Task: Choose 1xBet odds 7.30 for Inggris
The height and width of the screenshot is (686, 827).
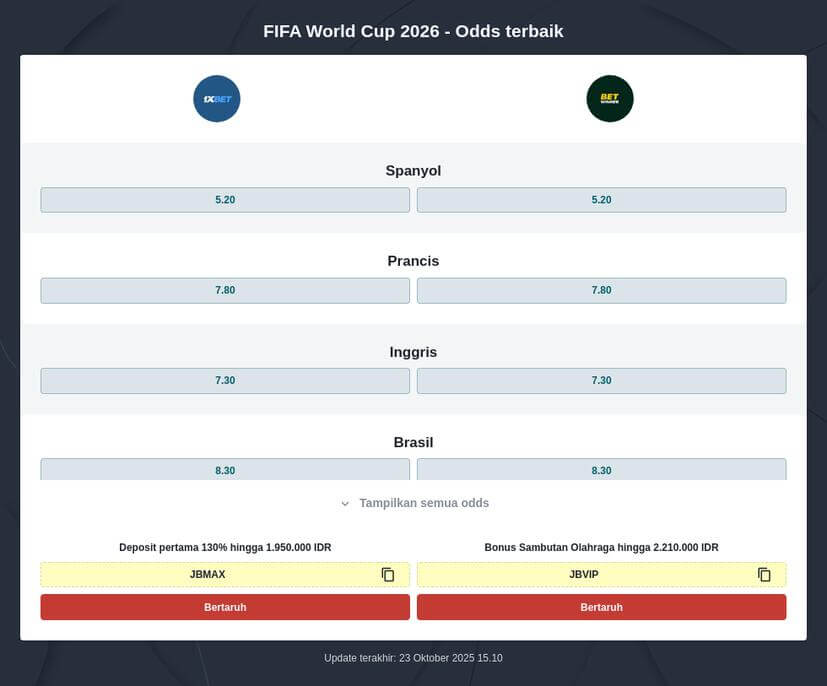Action: pos(225,380)
